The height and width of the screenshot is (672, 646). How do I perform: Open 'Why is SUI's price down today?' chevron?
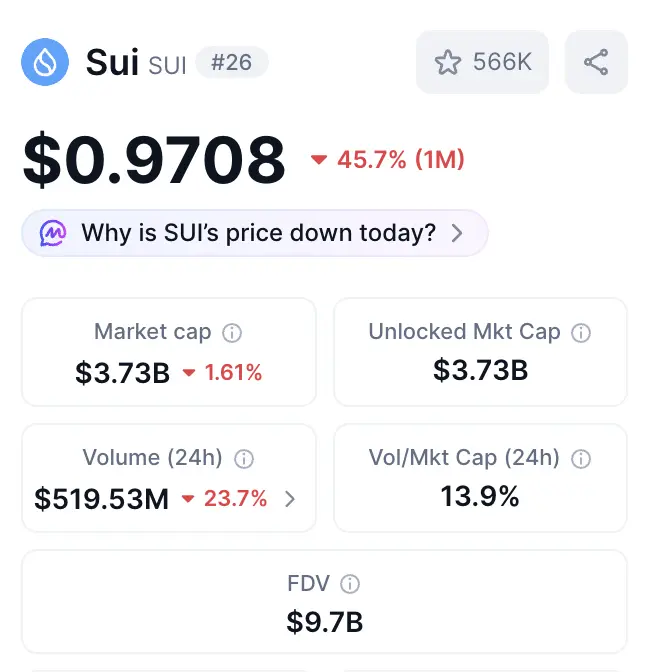tap(457, 233)
